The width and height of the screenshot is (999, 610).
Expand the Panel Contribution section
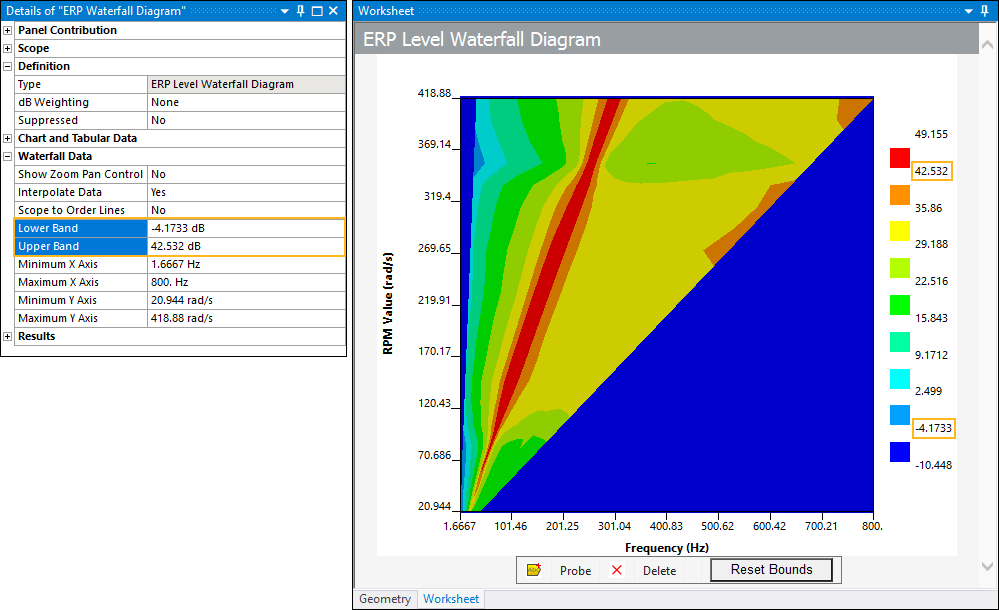coord(8,30)
